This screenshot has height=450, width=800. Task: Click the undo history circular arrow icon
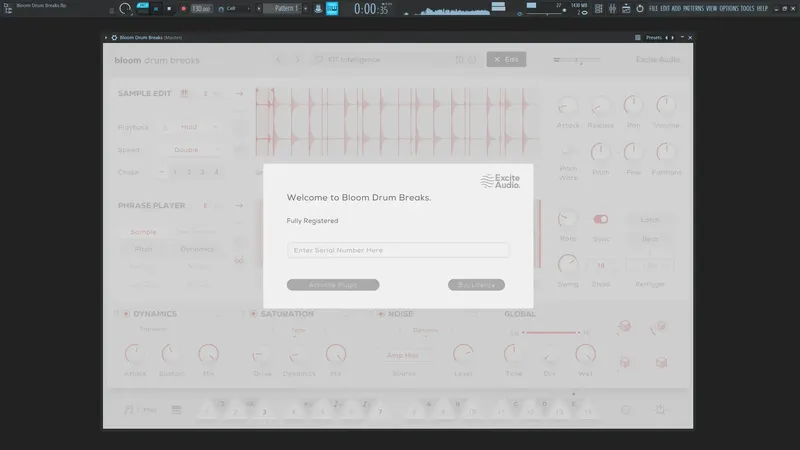(640, 9)
